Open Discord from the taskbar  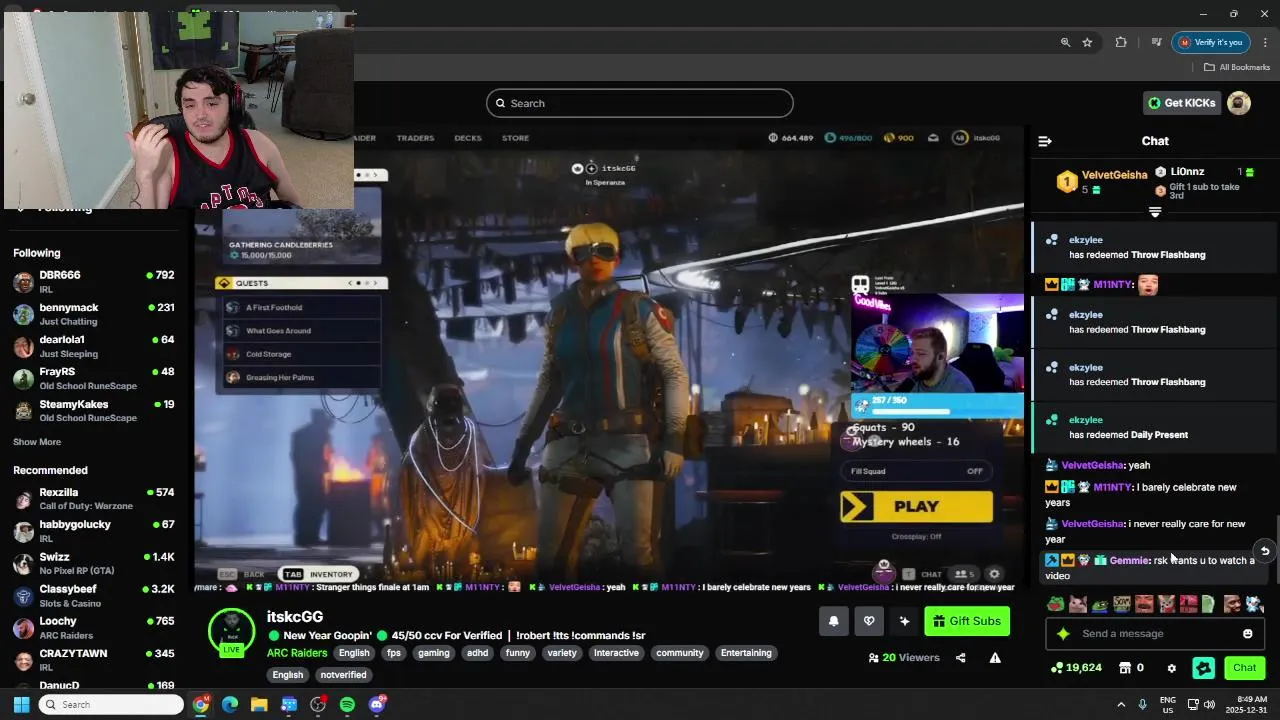tap(377, 705)
